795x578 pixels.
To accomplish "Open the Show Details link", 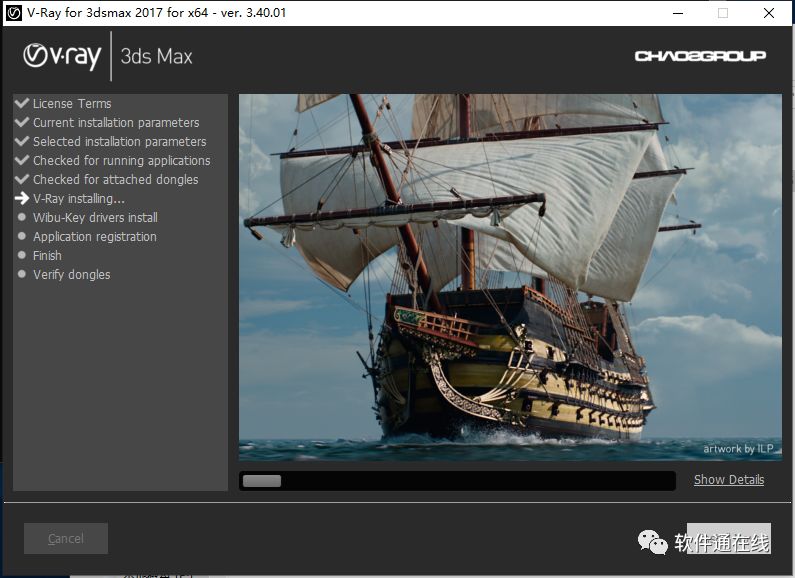I will click(x=729, y=480).
